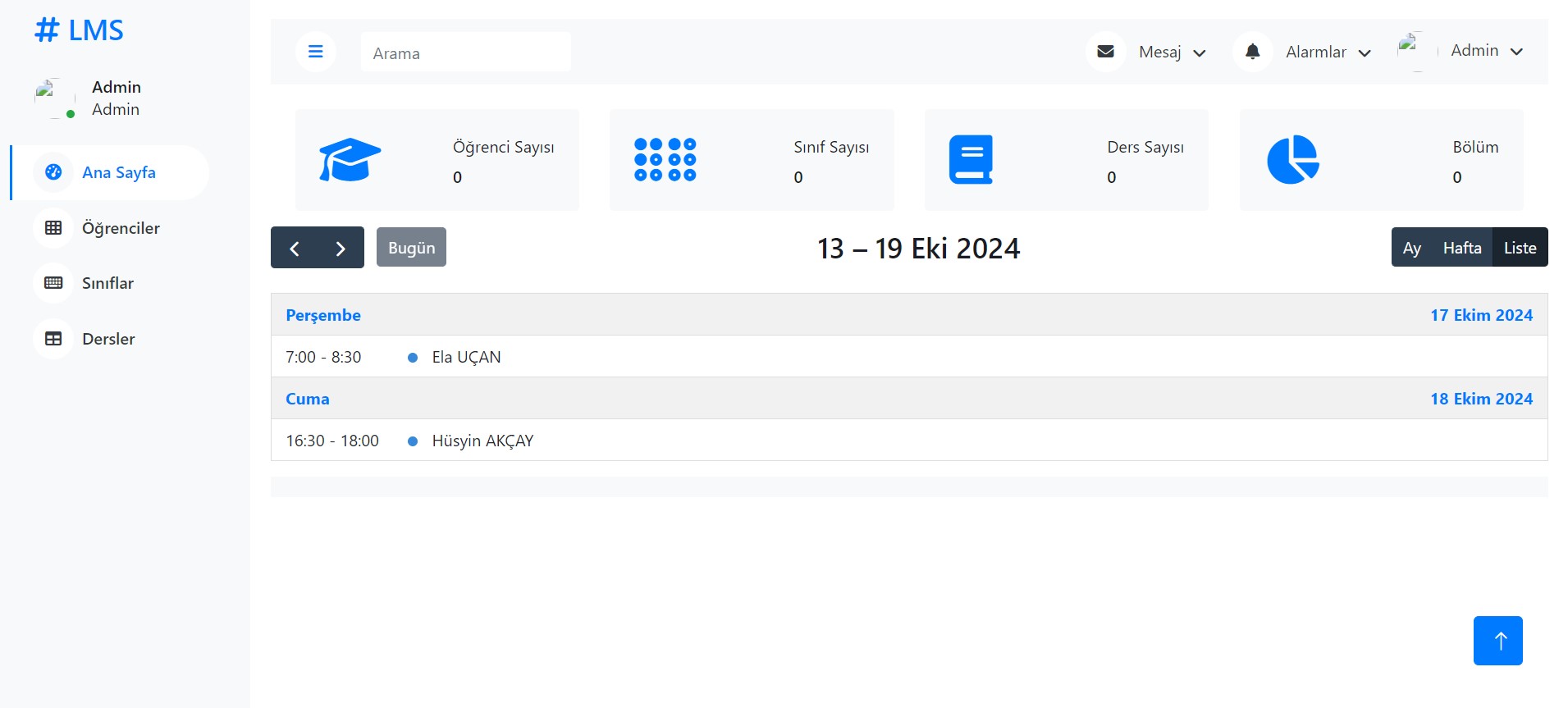Click the graduation cap student icon
Viewport: 1568px width, 708px height.
point(350,160)
